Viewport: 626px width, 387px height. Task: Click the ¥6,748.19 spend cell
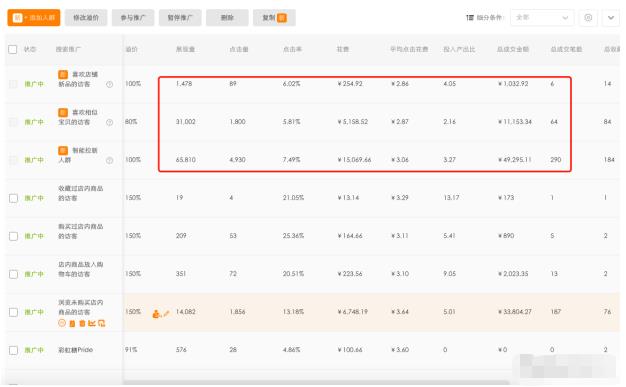pyautogui.click(x=353, y=312)
